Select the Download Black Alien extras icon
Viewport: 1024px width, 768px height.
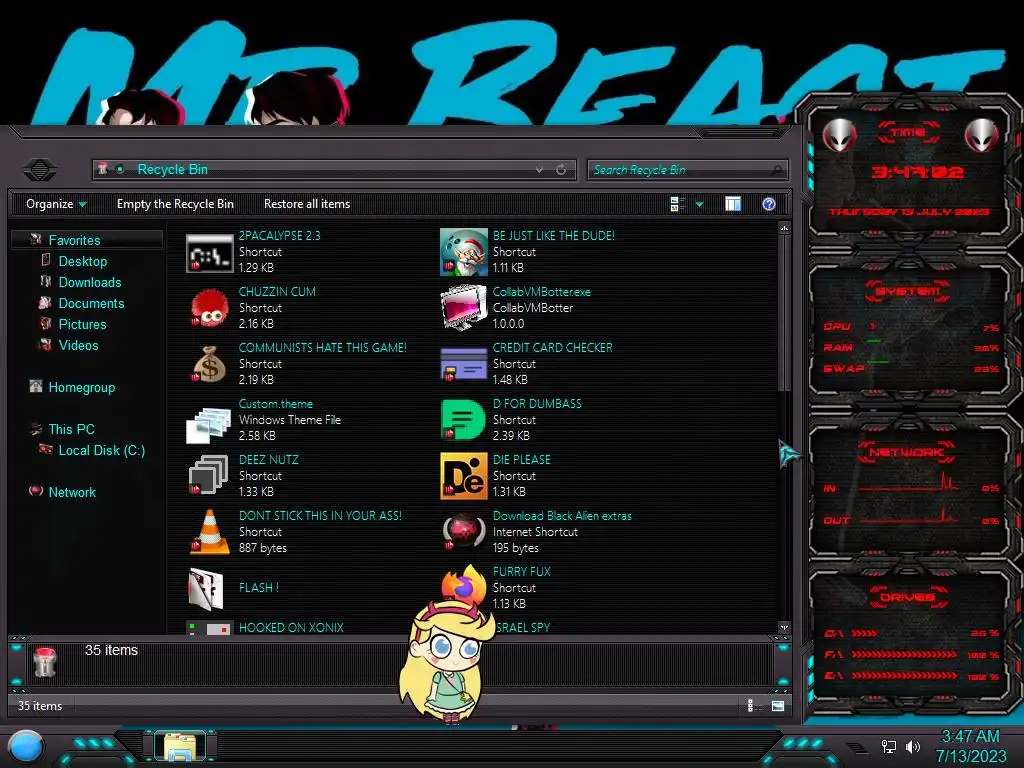tap(463, 531)
